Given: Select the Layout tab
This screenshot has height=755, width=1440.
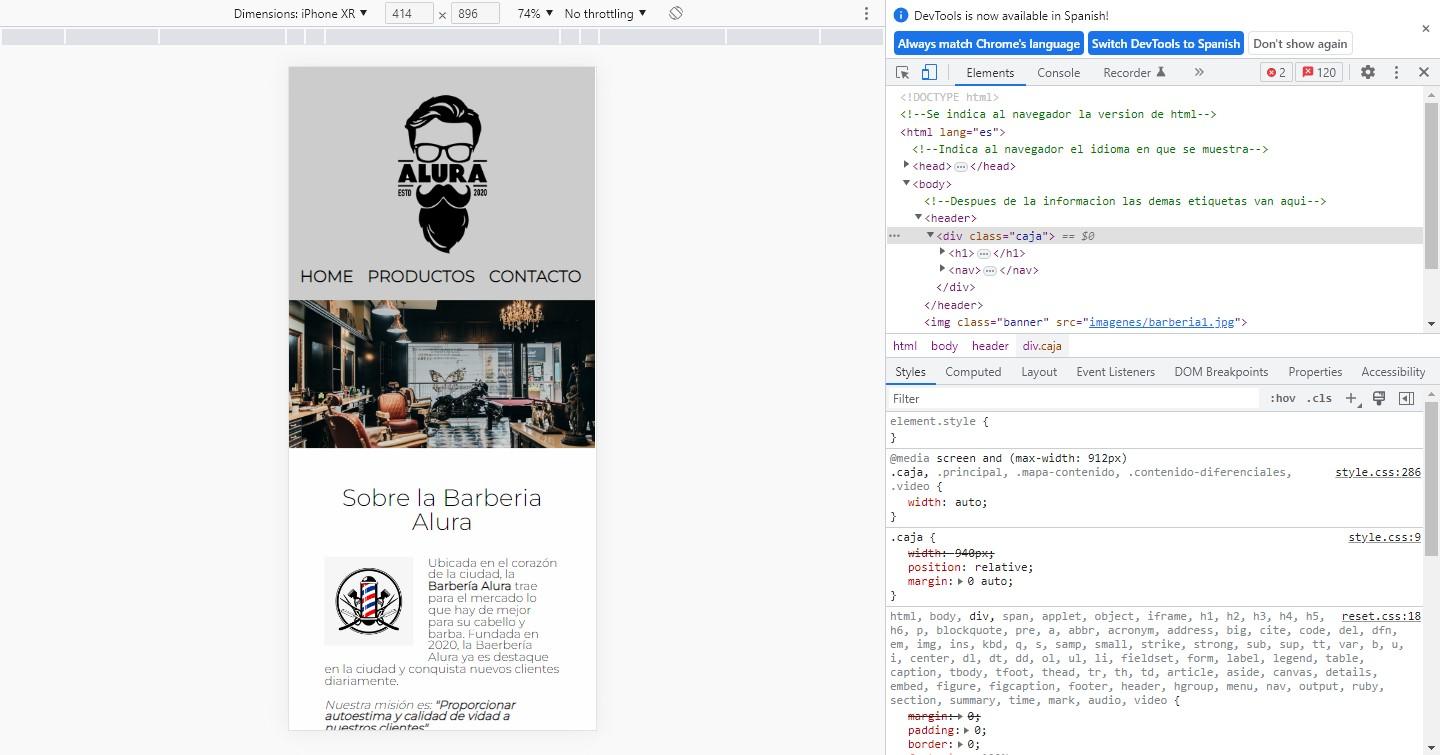Looking at the screenshot, I should (1039, 372).
